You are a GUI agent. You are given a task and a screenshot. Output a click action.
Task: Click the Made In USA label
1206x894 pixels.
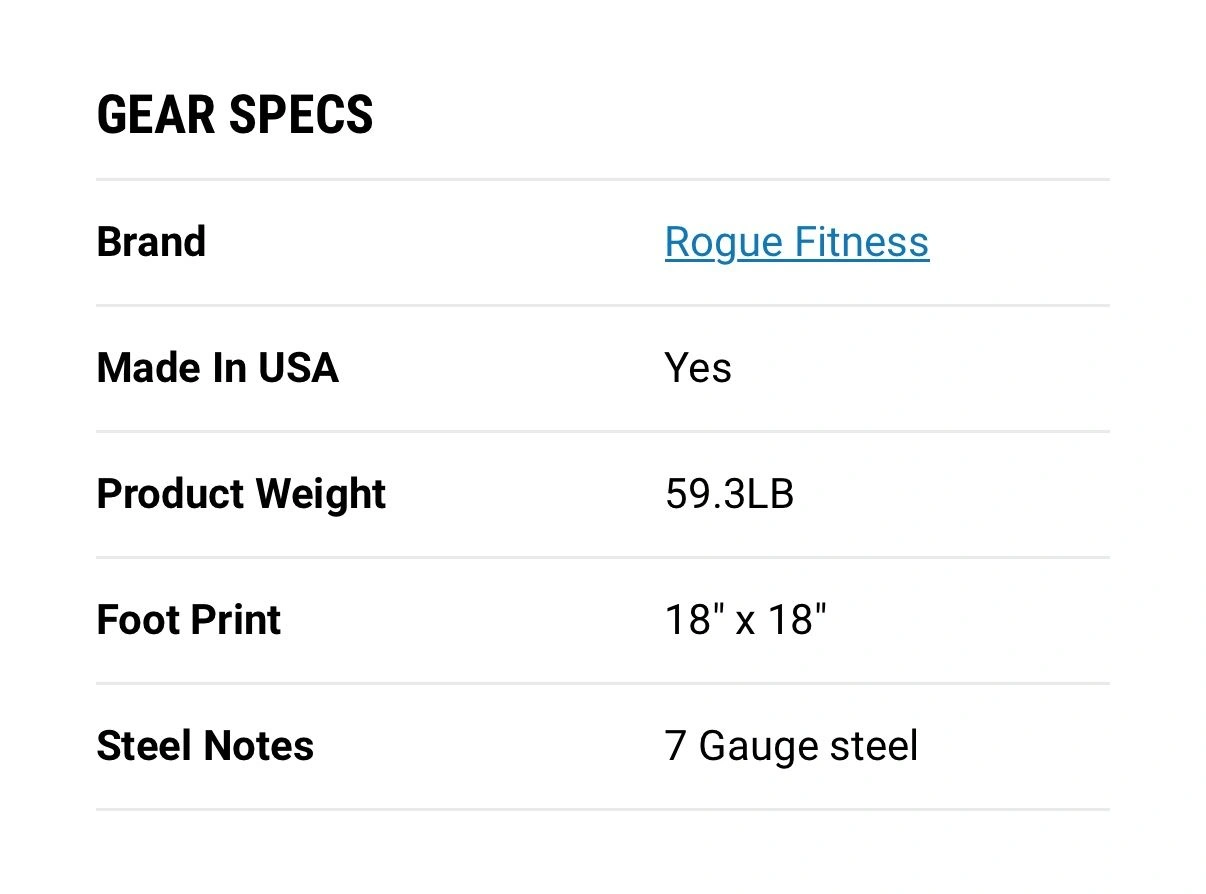pos(217,368)
